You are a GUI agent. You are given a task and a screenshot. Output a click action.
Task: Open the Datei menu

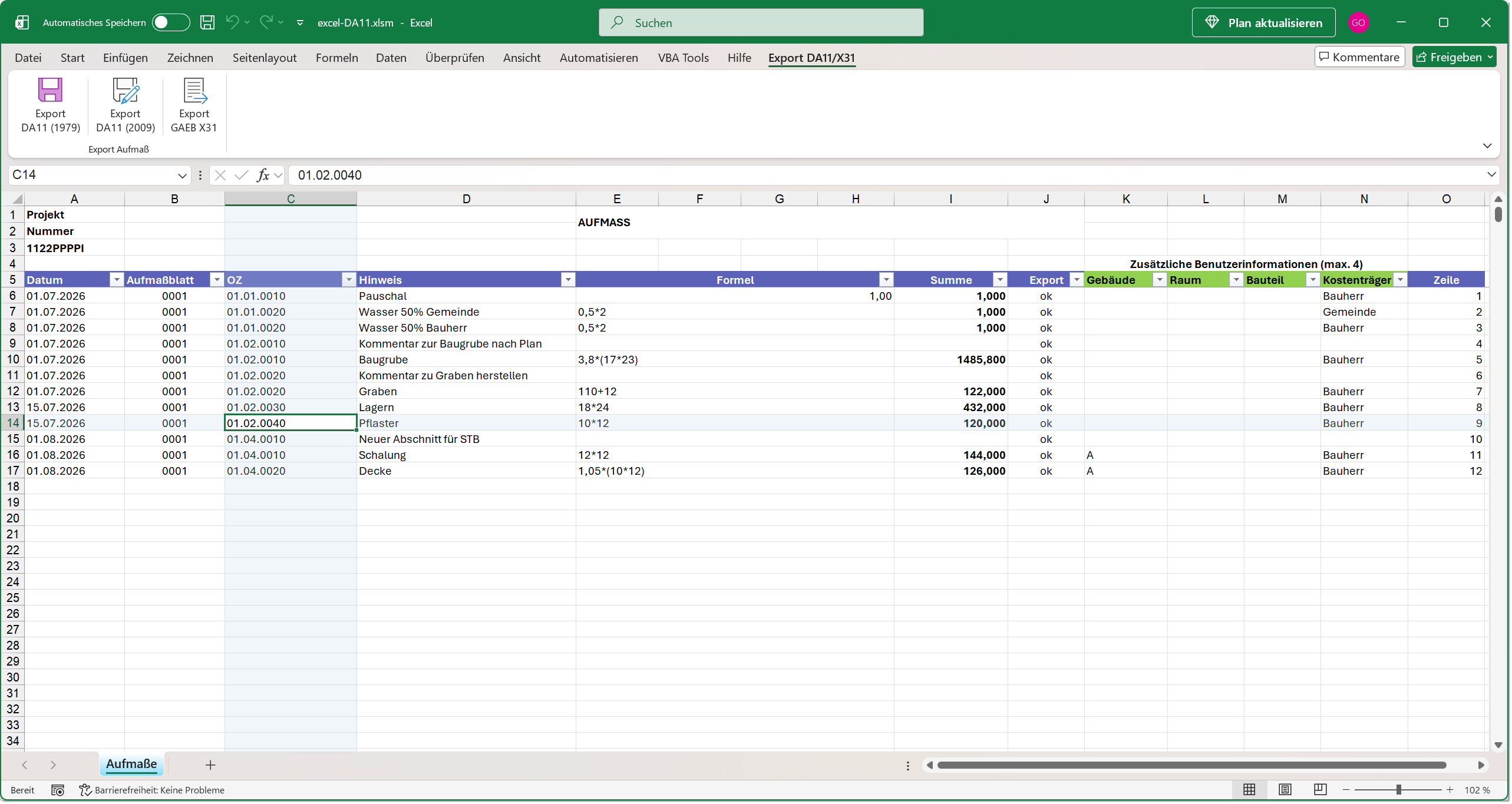28,58
